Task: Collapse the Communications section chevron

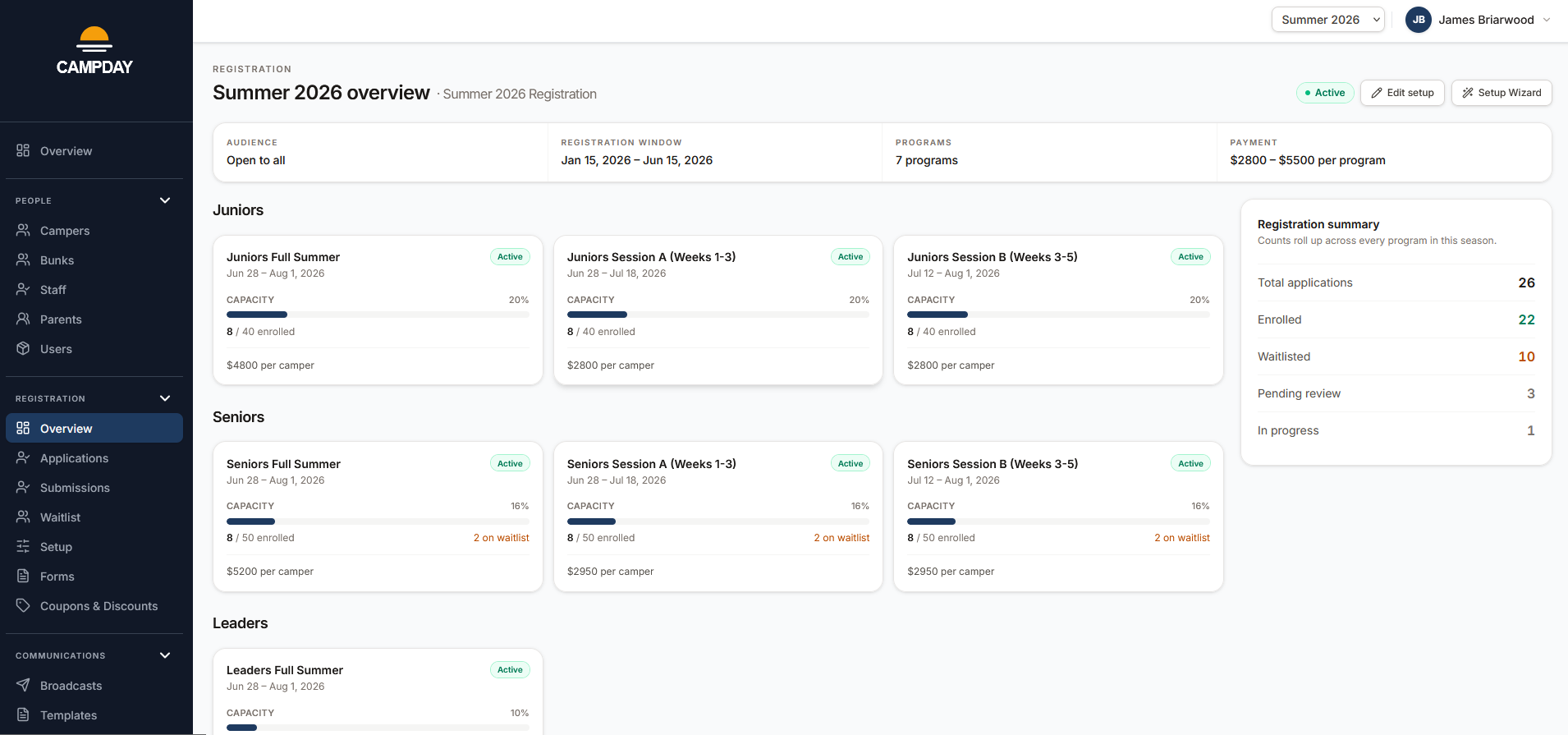Action: click(165, 655)
